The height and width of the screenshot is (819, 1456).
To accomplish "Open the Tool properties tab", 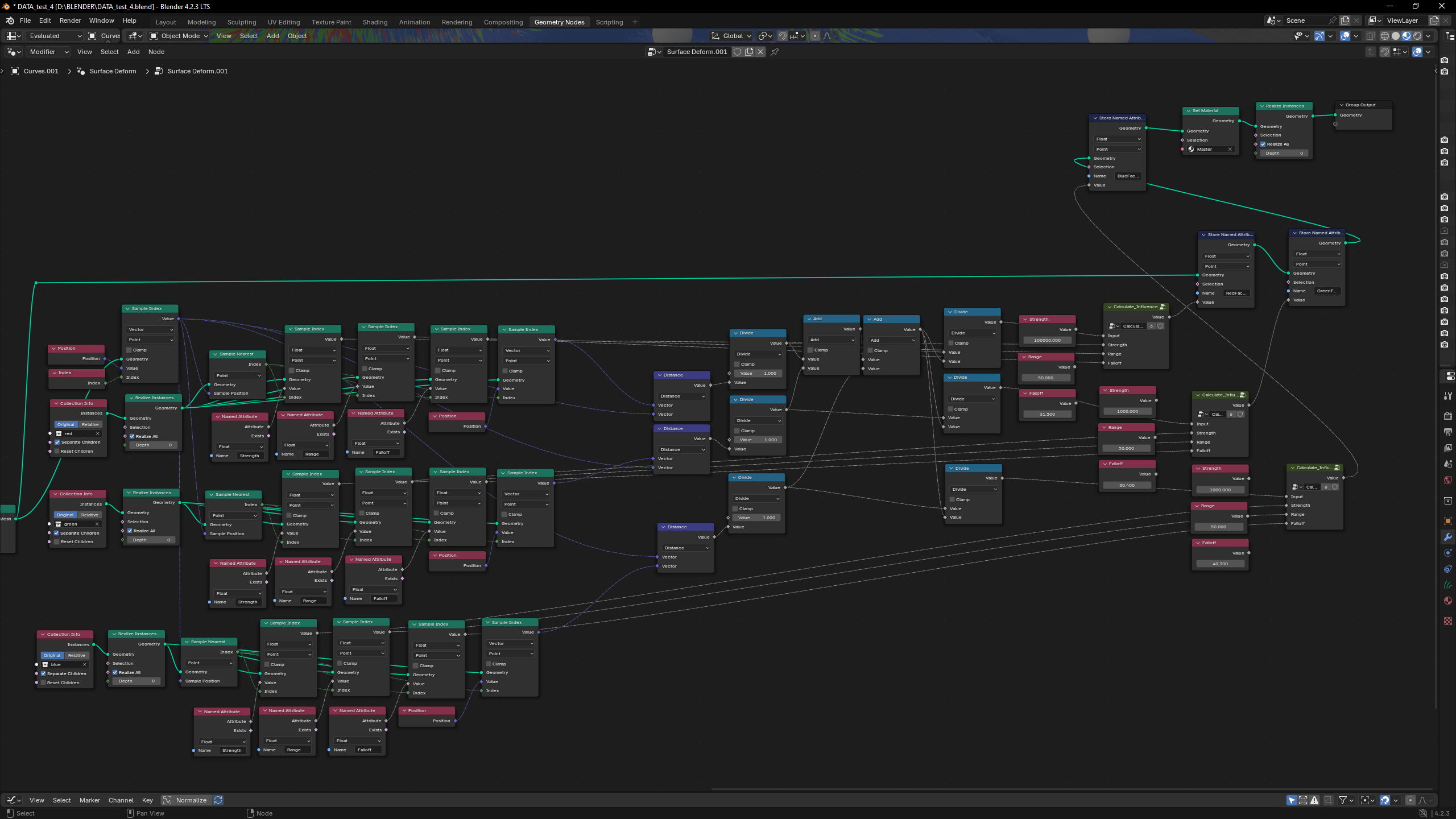I will pos(1448,396).
